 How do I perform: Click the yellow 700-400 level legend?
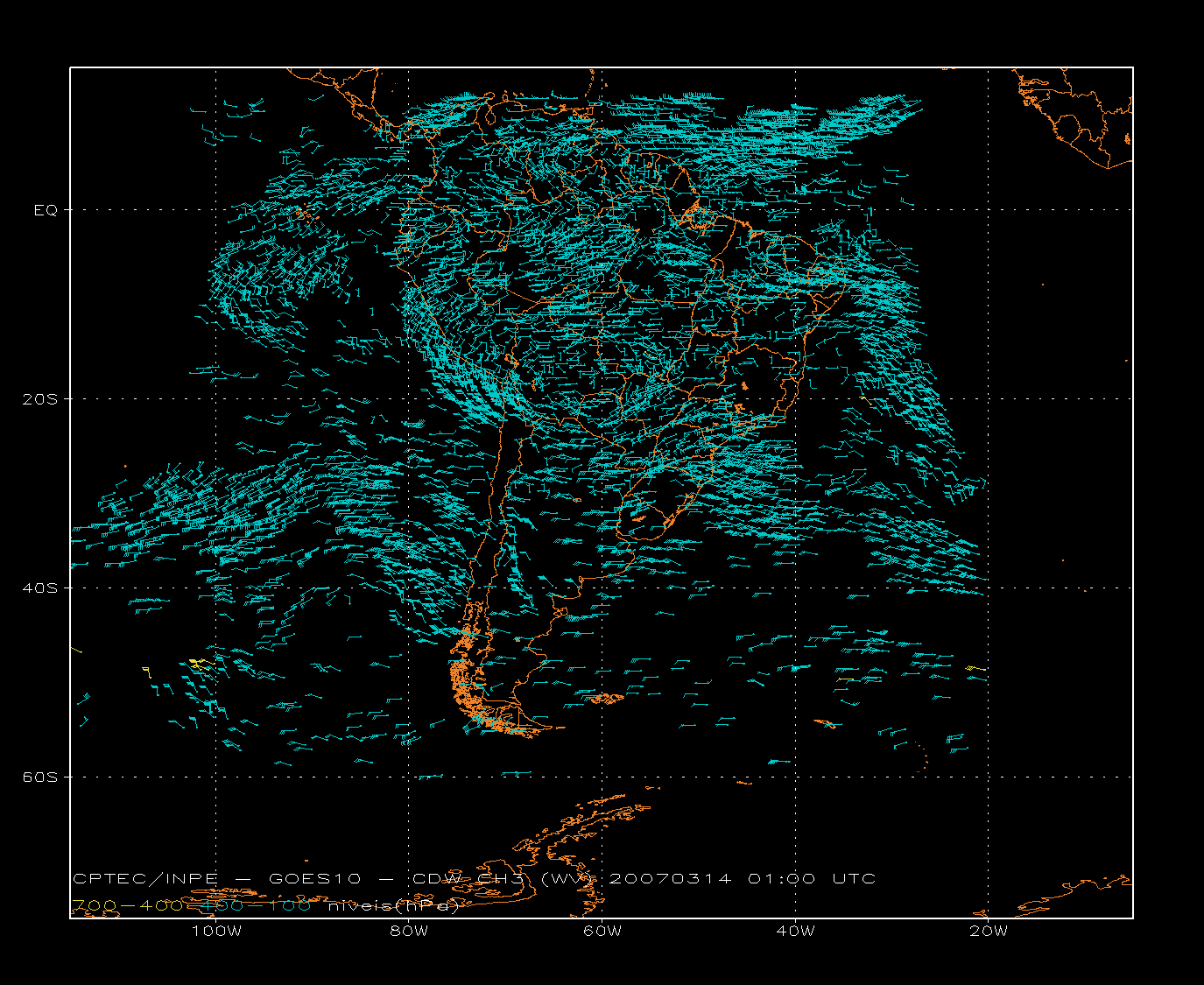click(x=127, y=905)
